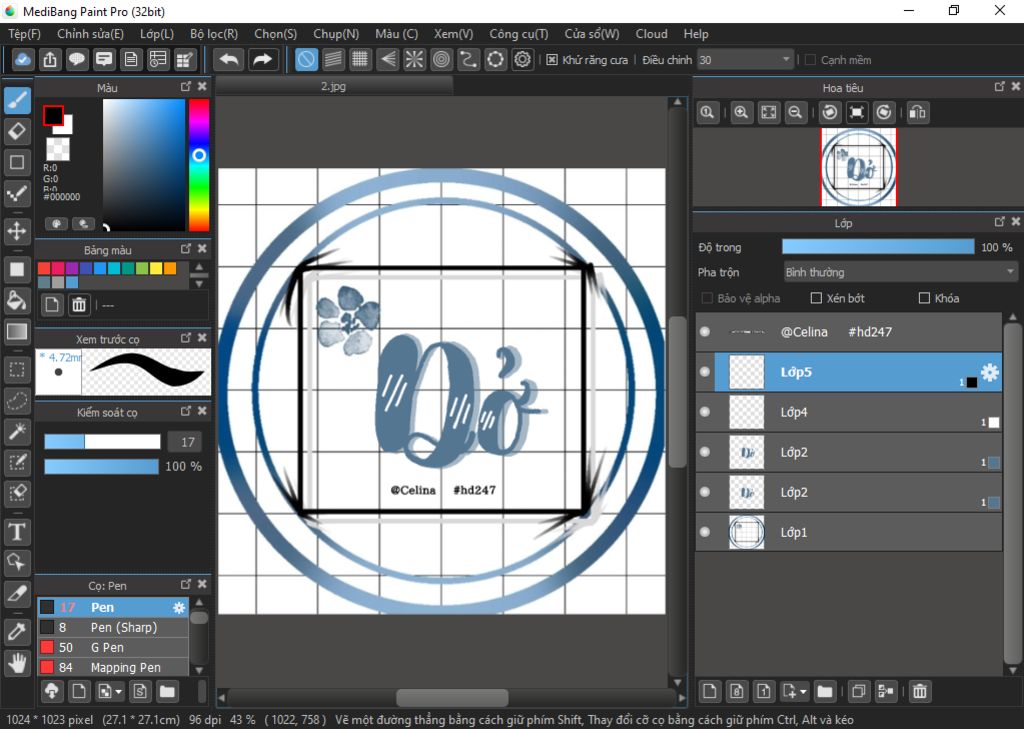The image size is (1024, 729).
Task: Enable radial snap
Action: (414, 59)
